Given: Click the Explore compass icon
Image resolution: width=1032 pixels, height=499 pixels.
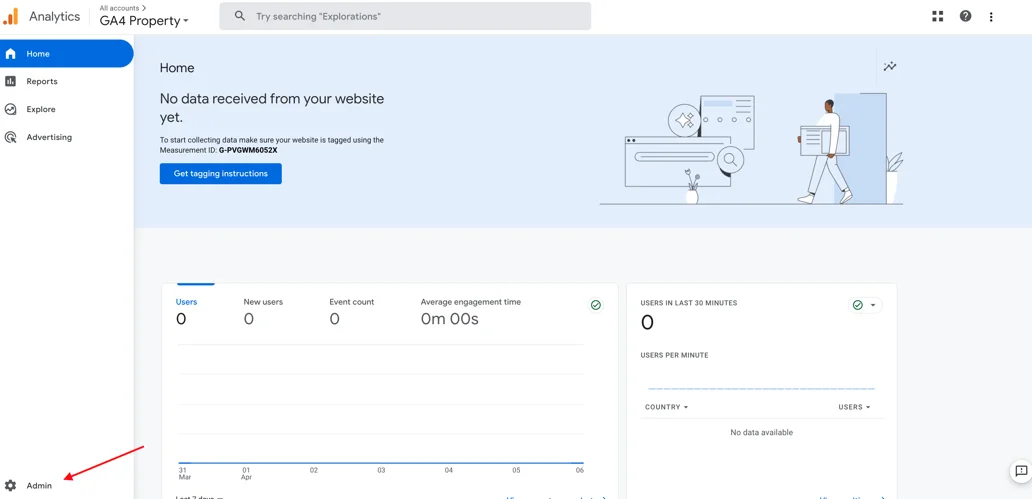Looking at the screenshot, I should coord(11,109).
